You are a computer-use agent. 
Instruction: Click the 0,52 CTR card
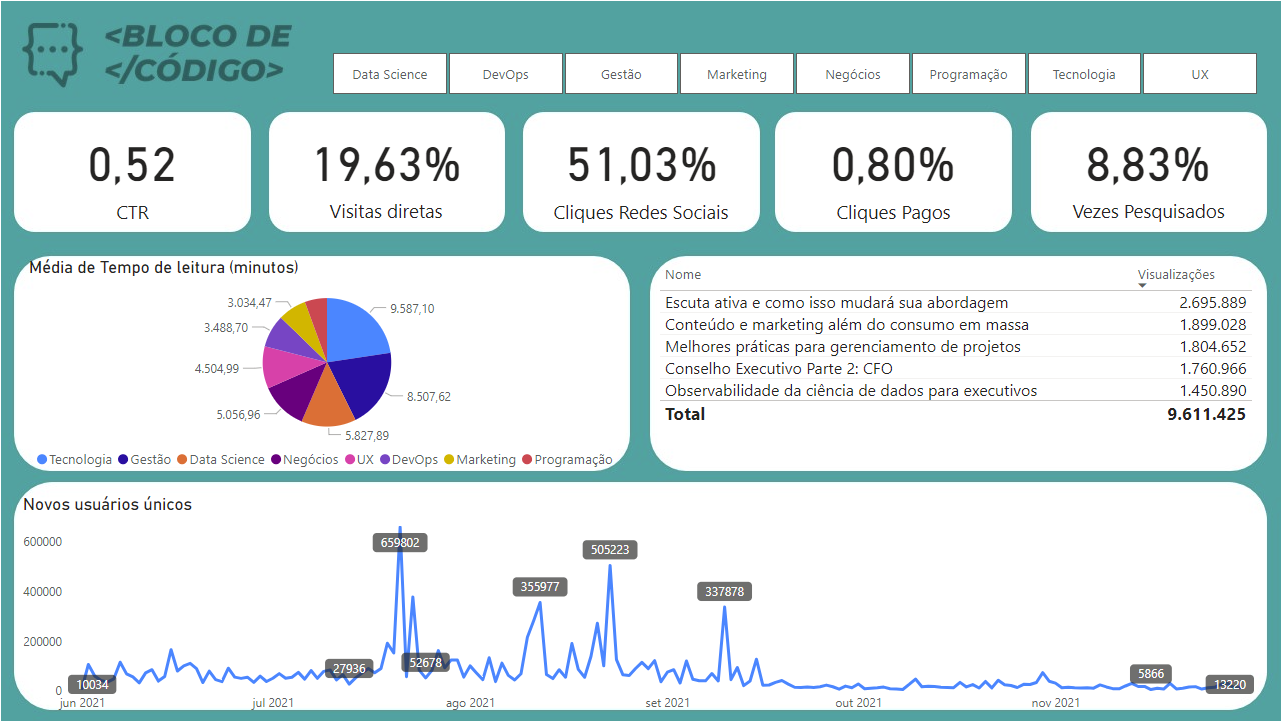point(131,170)
